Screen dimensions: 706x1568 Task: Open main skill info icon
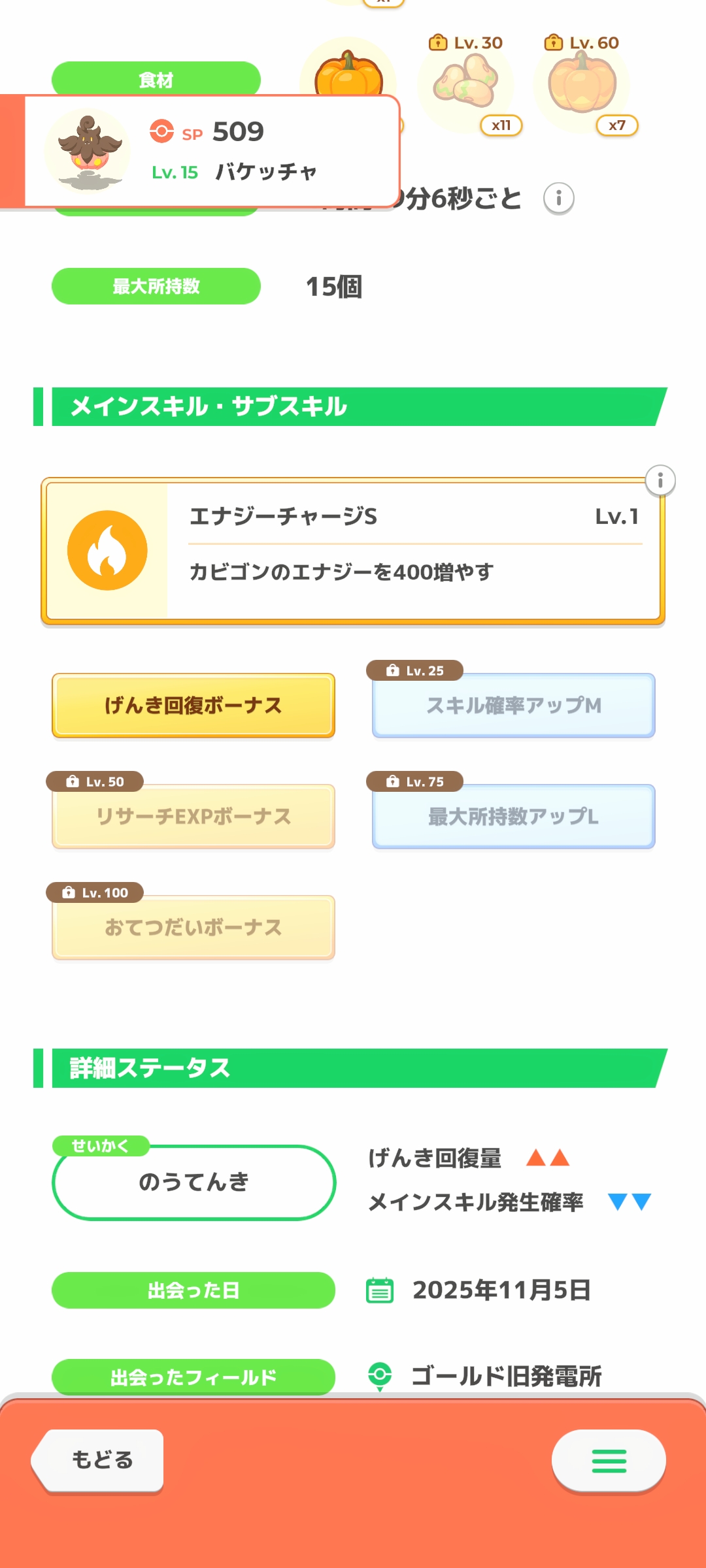pos(660,481)
